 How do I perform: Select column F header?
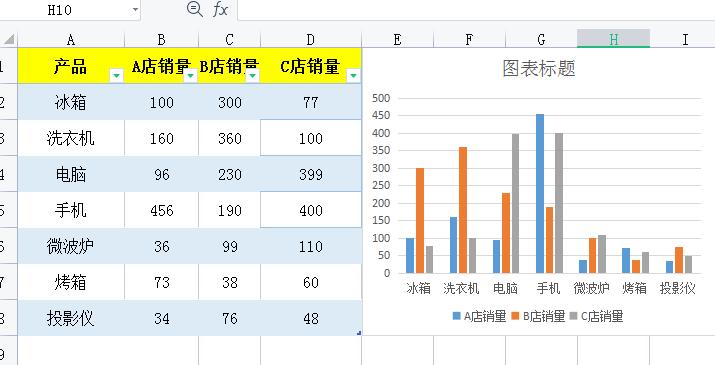tap(469, 40)
